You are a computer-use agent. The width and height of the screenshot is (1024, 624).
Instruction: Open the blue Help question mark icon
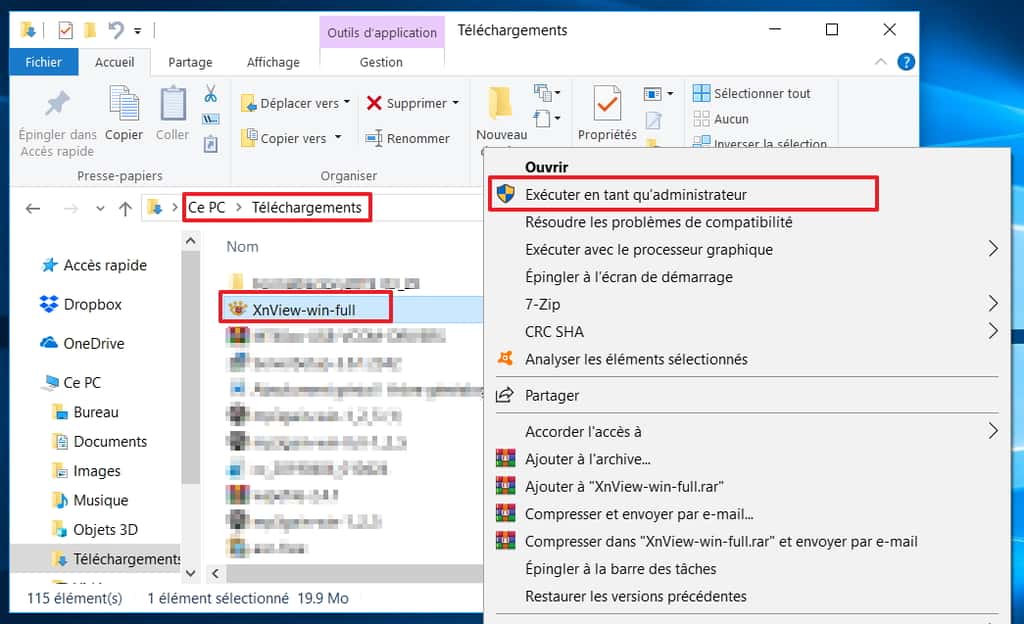click(906, 62)
